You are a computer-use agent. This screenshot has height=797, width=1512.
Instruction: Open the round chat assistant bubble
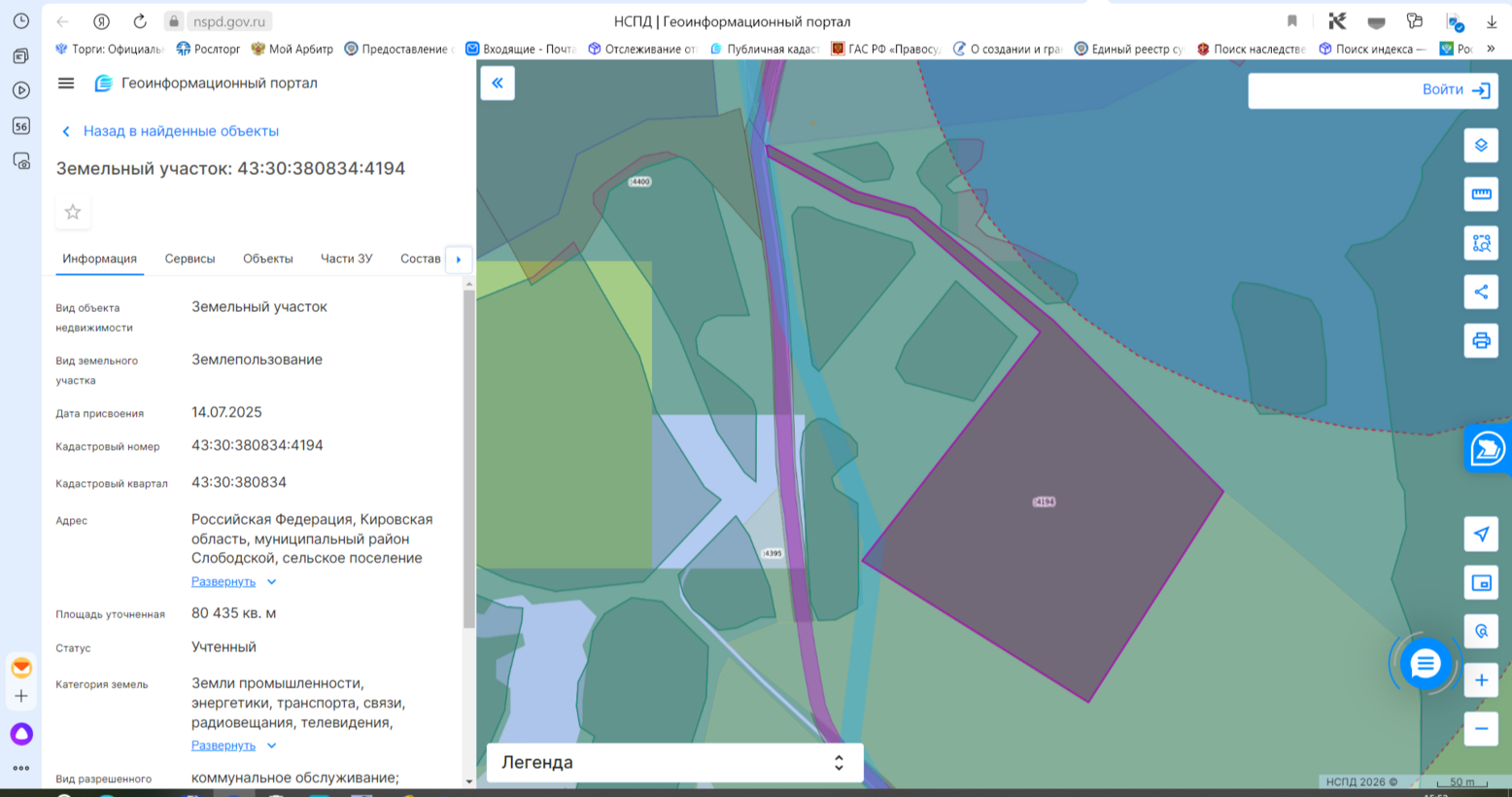coord(1425,664)
